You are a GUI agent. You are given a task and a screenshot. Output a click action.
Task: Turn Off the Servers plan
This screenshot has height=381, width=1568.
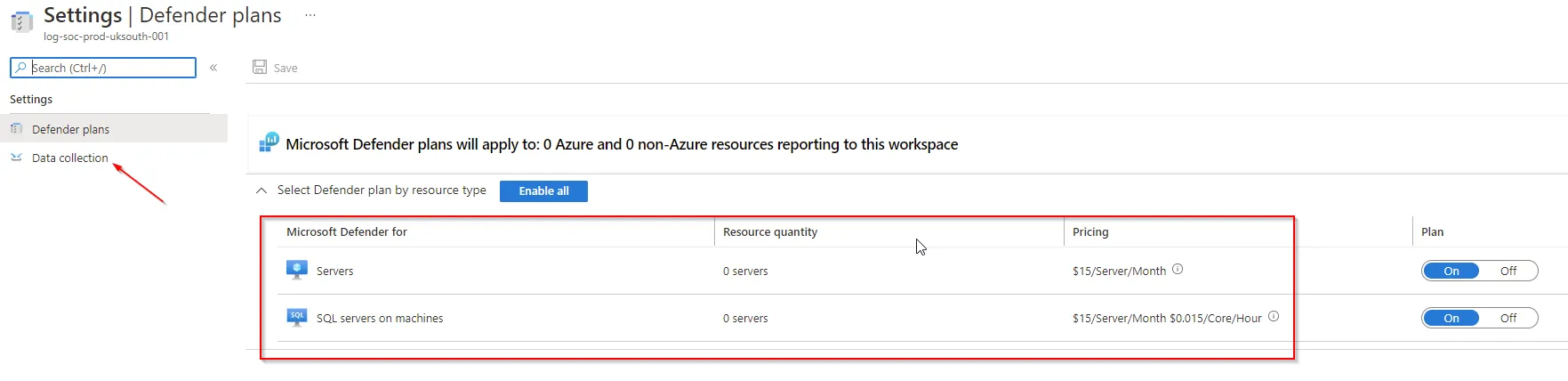(1508, 271)
